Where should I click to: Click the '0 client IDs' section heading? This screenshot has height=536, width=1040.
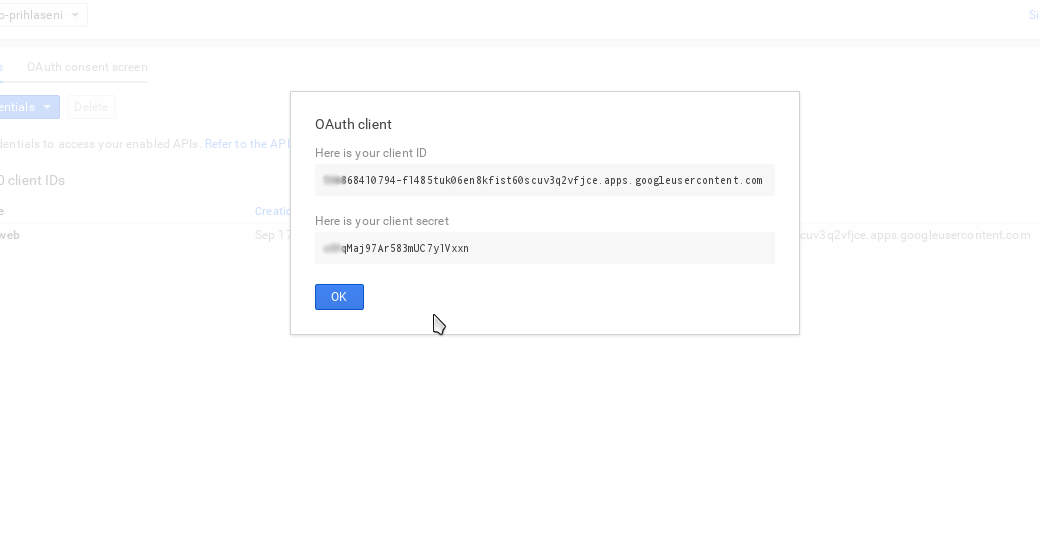32,180
